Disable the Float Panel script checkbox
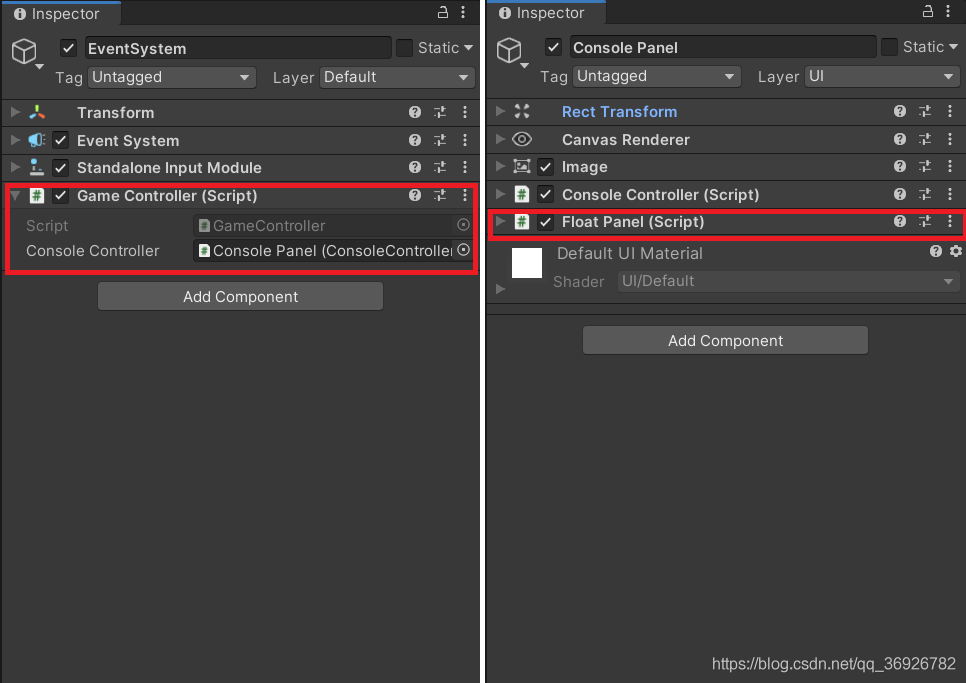This screenshot has height=683, width=966. pyautogui.click(x=545, y=222)
